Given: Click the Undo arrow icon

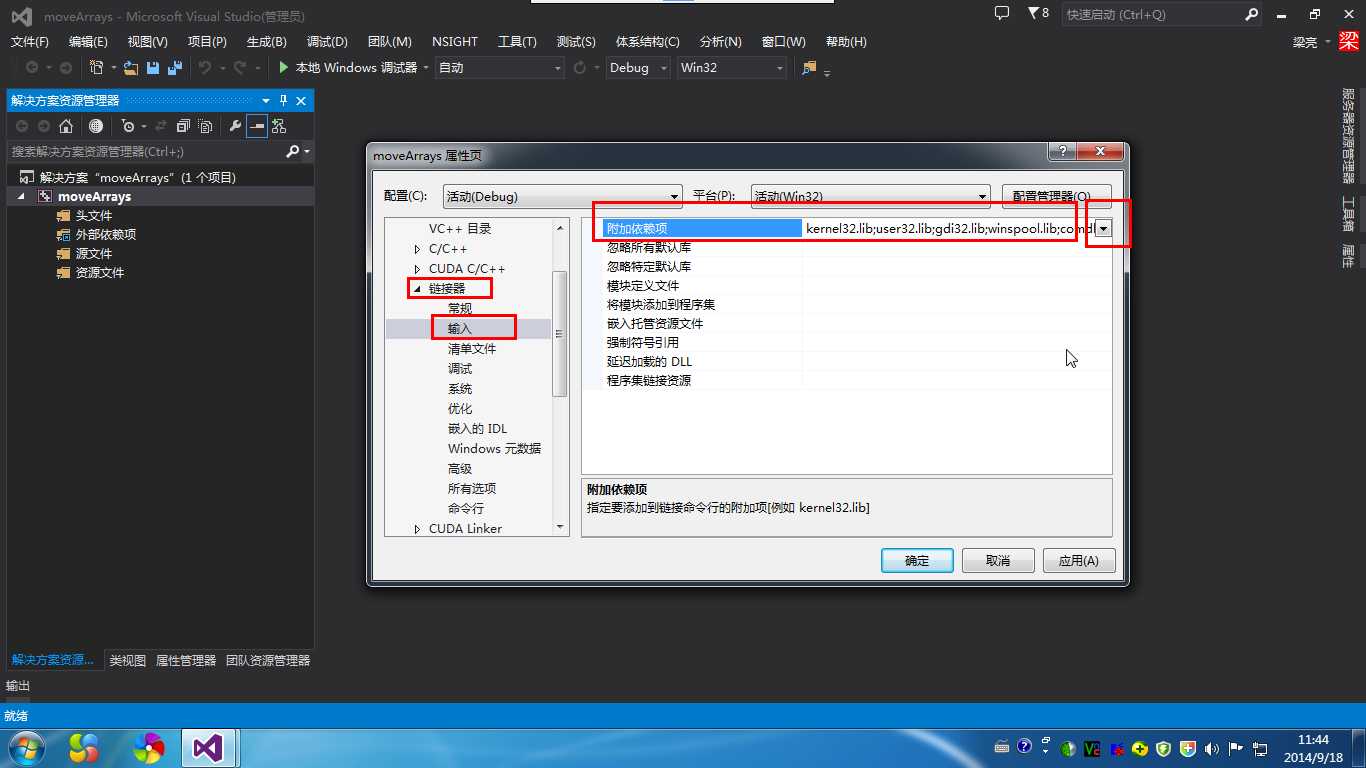Looking at the screenshot, I should click(x=204, y=68).
